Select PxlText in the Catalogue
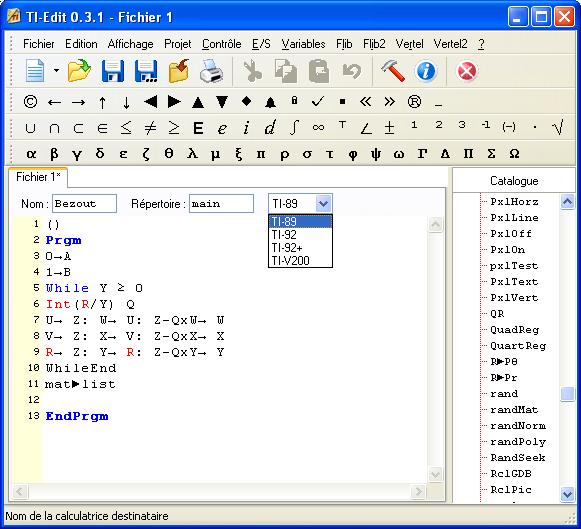The height and width of the screenshot is (529, 581). (x=514, y=282)
